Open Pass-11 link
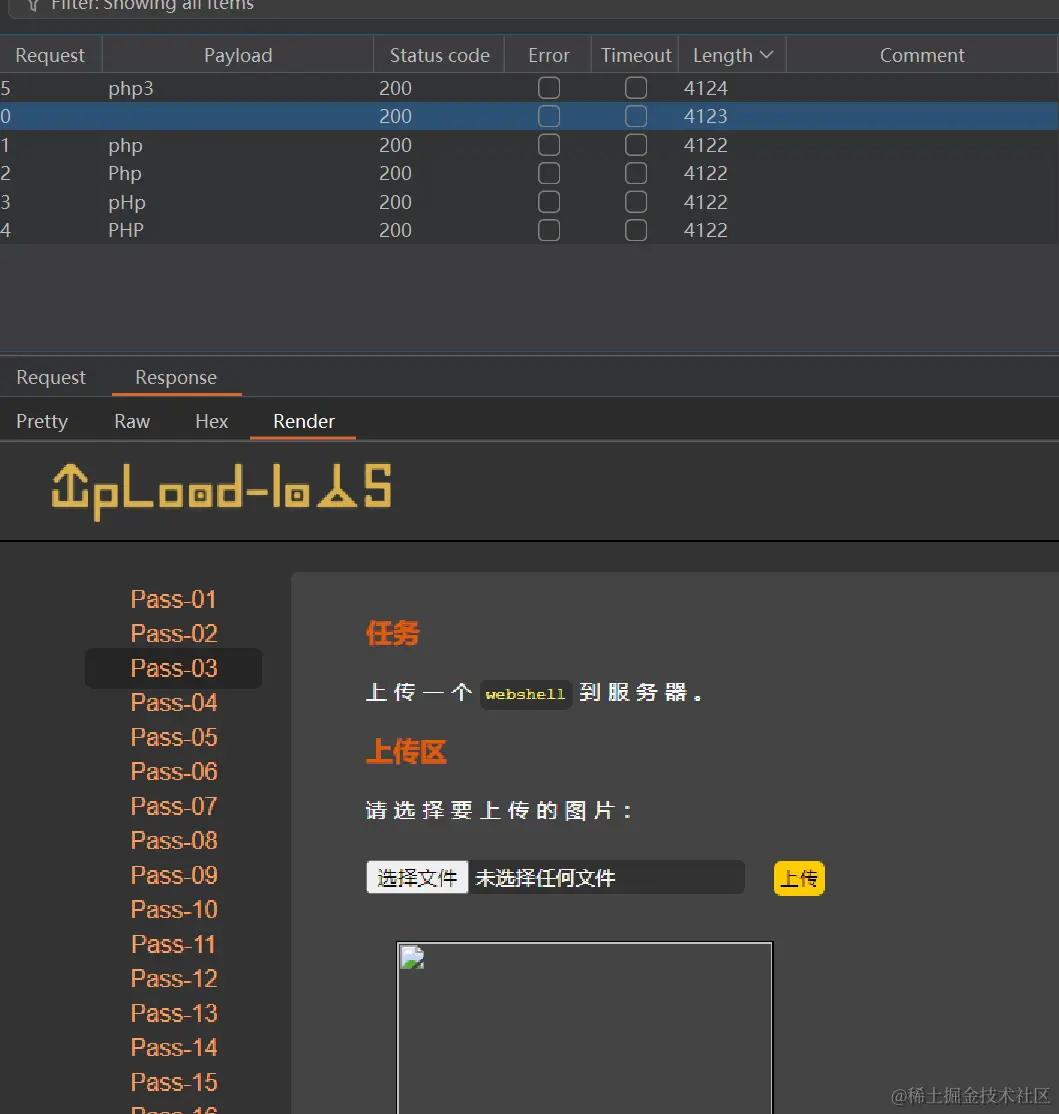1059x1114 pixels. pos(174,943)
